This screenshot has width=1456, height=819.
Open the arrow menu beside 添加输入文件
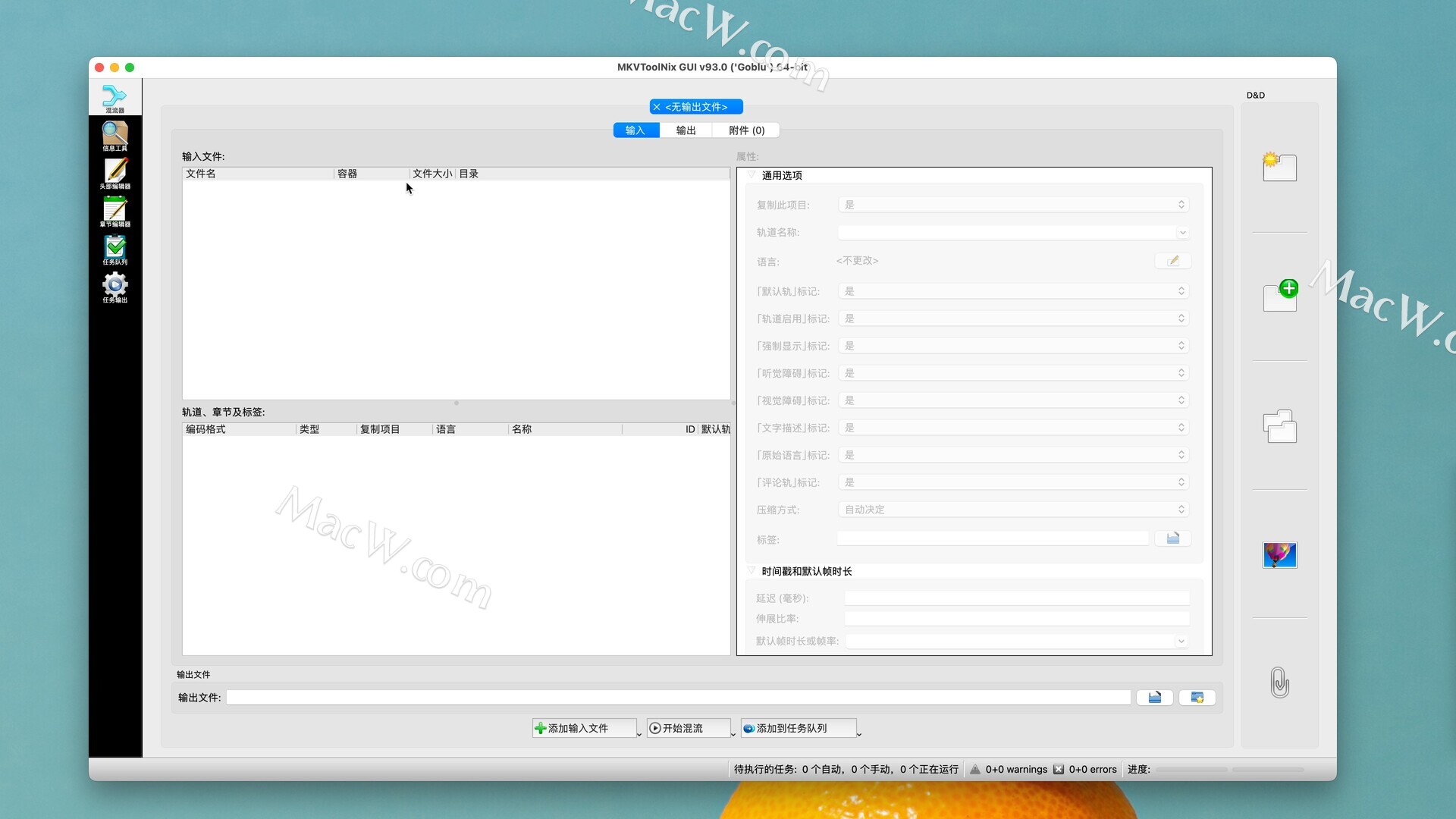point(639,733)
